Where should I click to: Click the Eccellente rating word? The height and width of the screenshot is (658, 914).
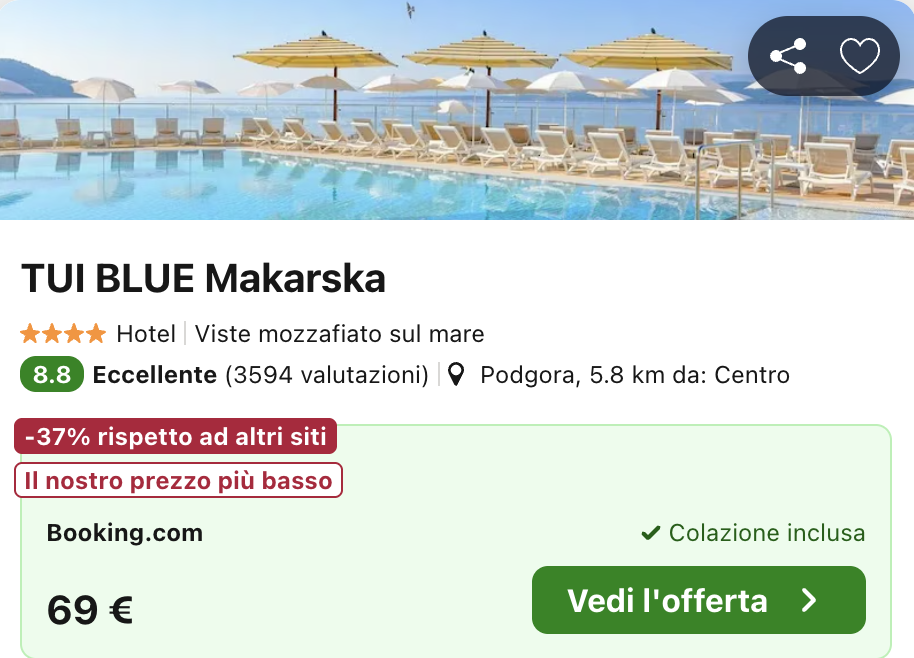pyautogui.click(x=154, y=375)
